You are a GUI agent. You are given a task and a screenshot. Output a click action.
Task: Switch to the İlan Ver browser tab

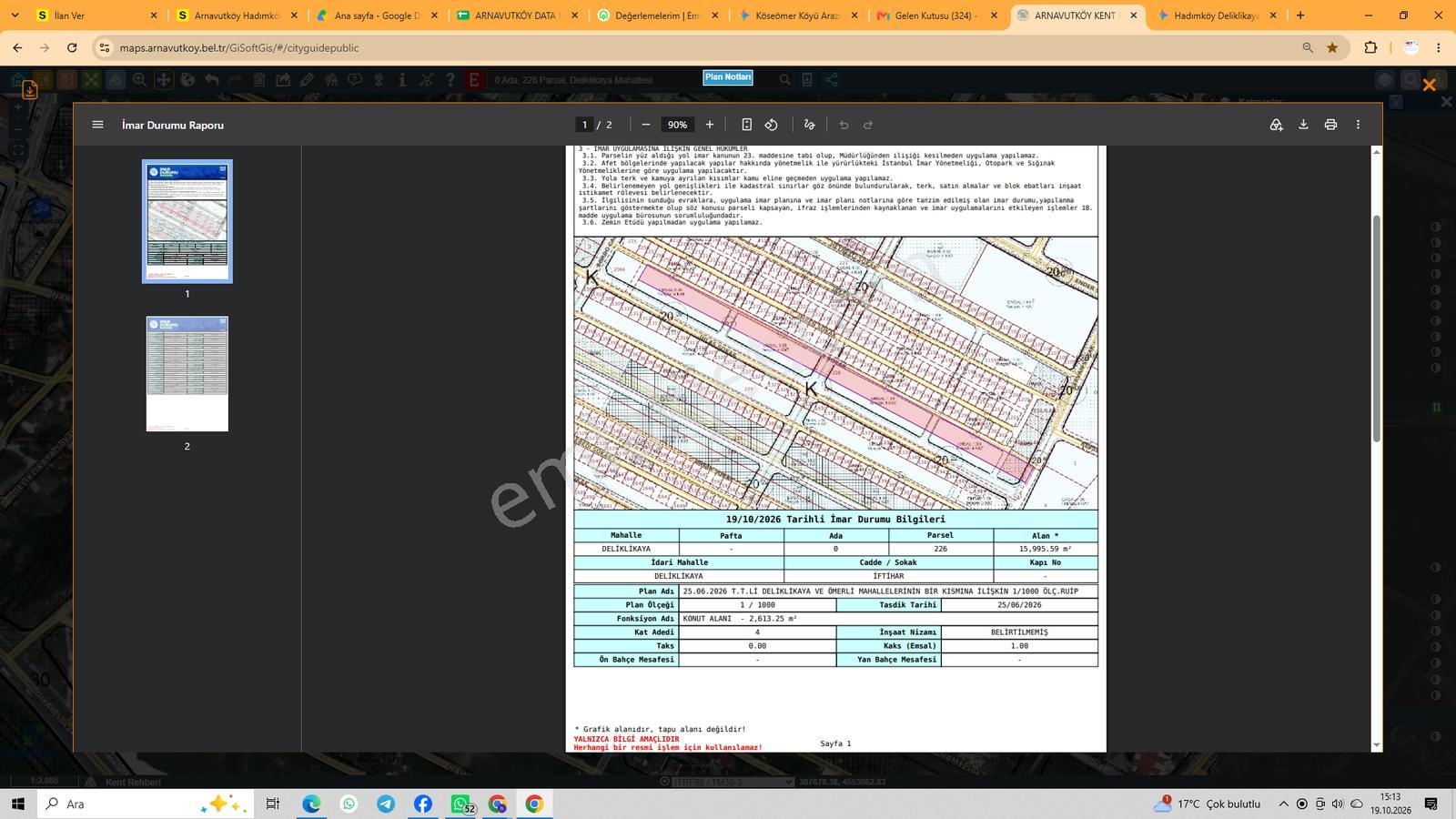point(96,15)
